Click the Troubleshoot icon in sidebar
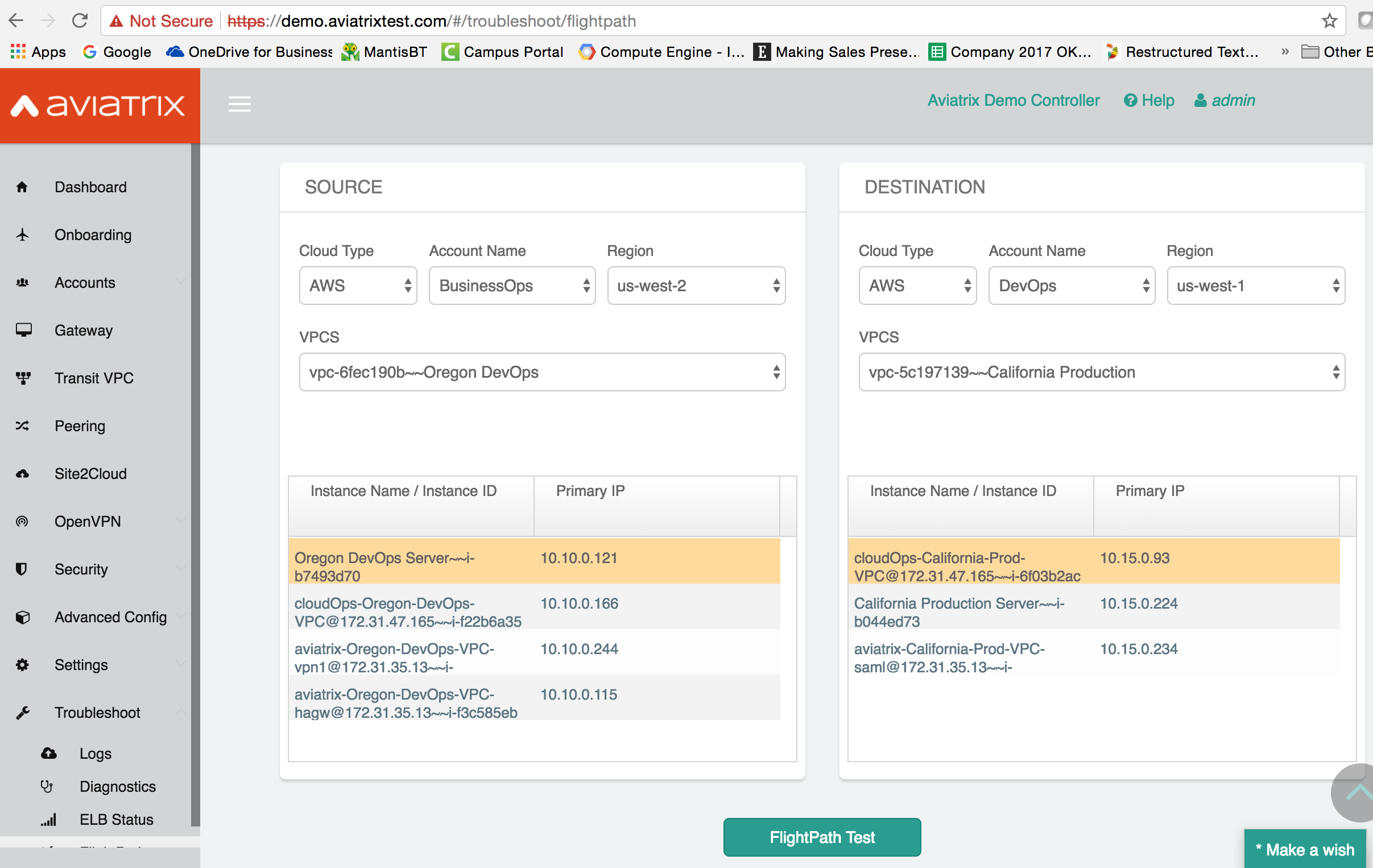 pos(24,712)
